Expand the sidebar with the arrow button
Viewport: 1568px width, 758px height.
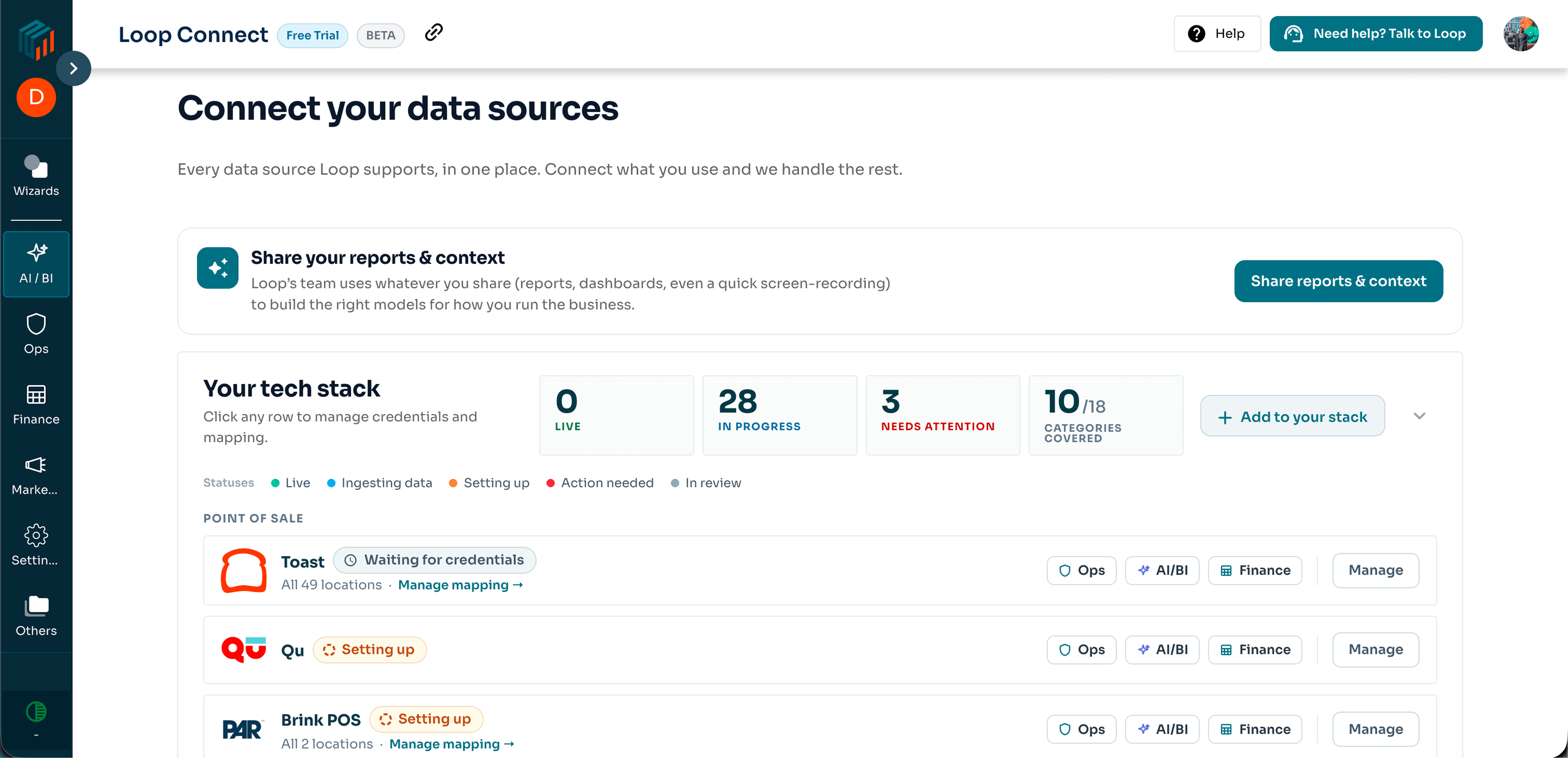[74, 68]
